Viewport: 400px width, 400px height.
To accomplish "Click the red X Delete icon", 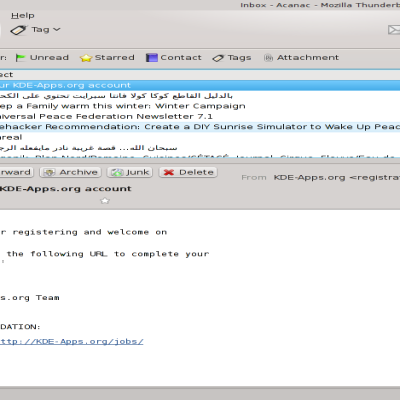I will (x=169, y=172).
